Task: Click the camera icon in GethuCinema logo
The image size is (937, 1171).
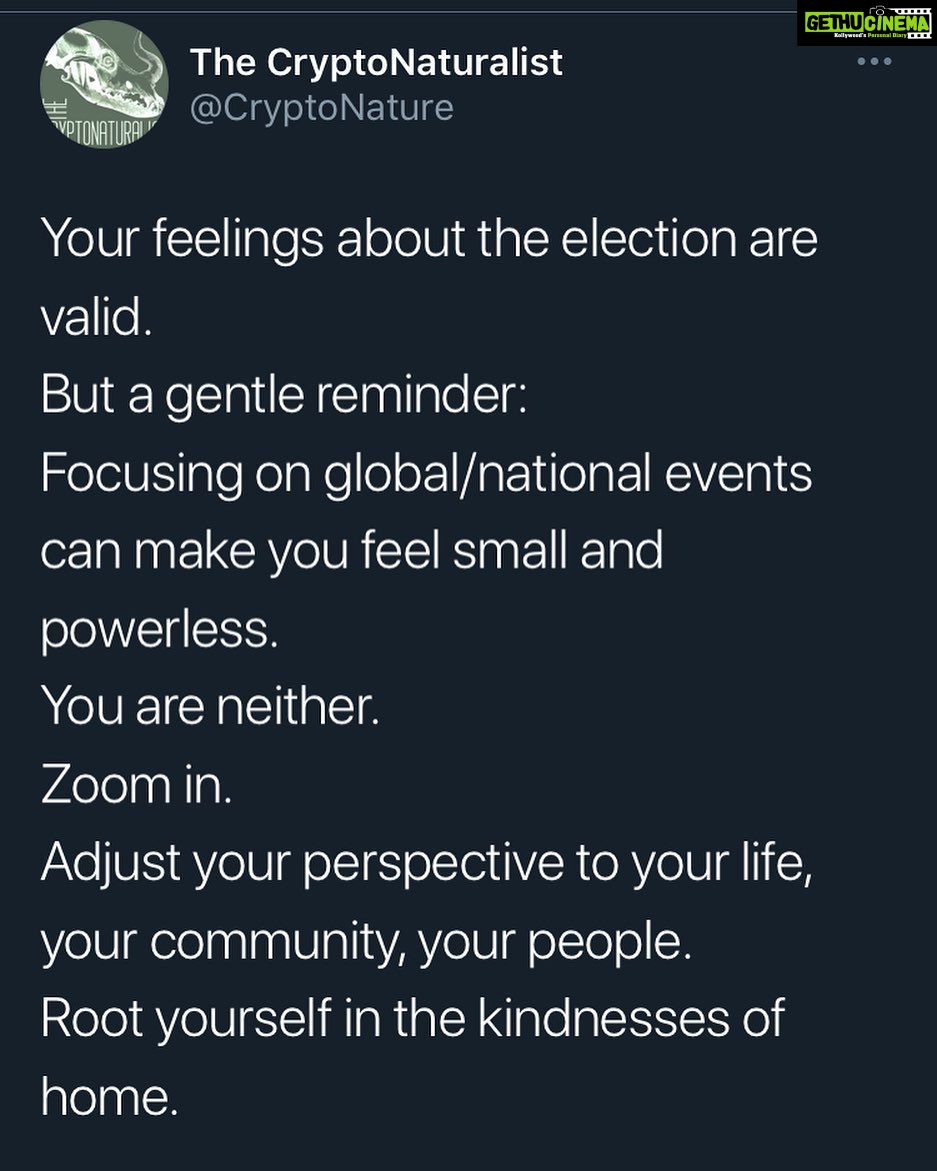Action: [880, 10]
